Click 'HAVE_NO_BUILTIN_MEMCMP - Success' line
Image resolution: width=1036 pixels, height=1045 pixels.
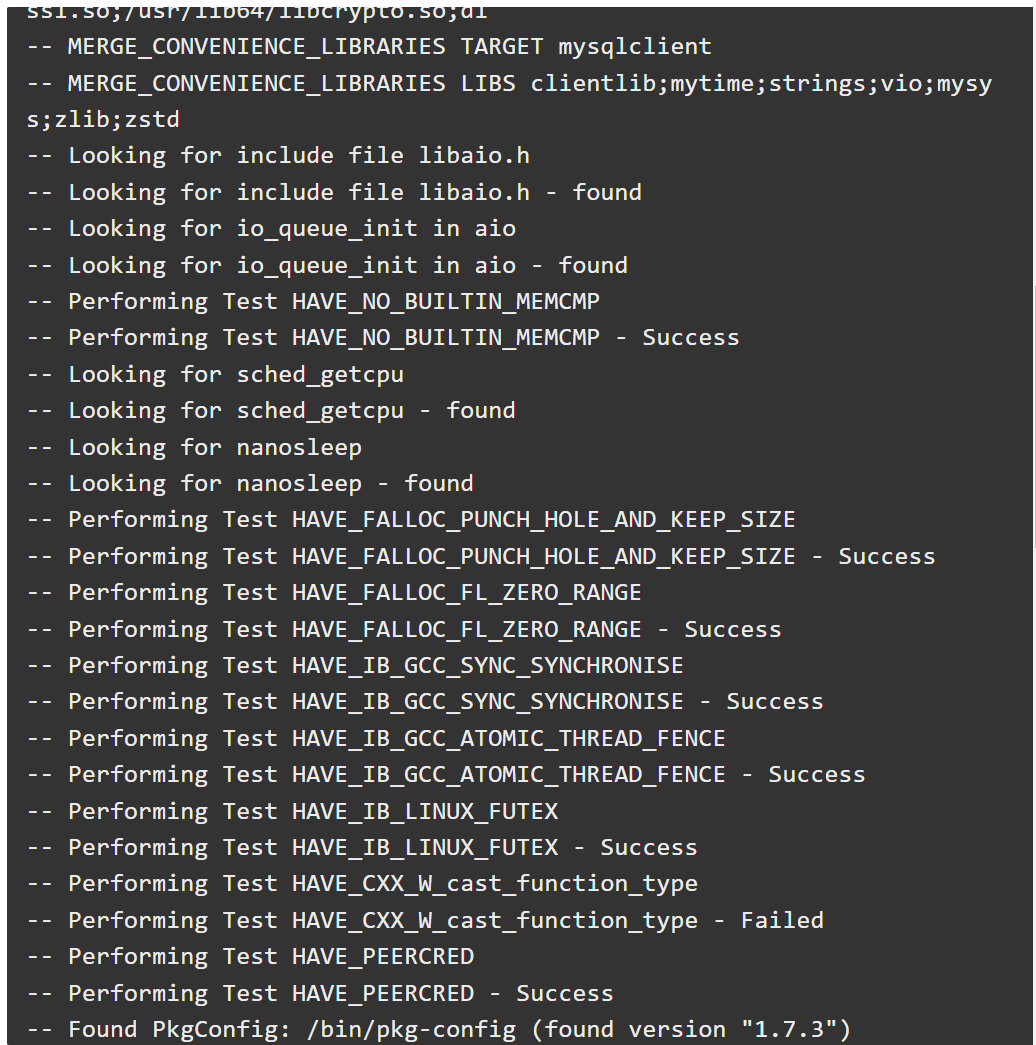click(383, 337)
